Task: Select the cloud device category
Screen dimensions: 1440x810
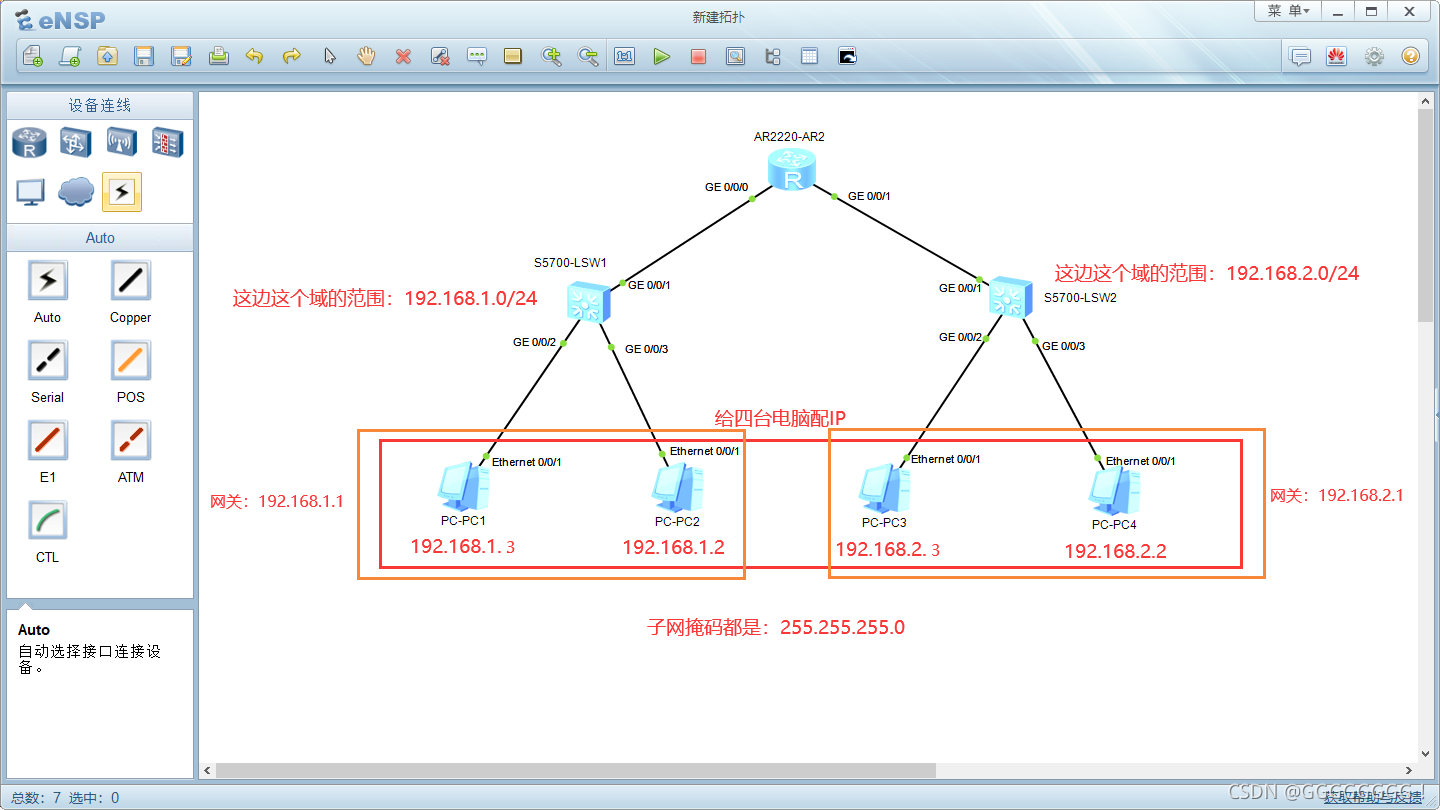Action: pos(75,192)
